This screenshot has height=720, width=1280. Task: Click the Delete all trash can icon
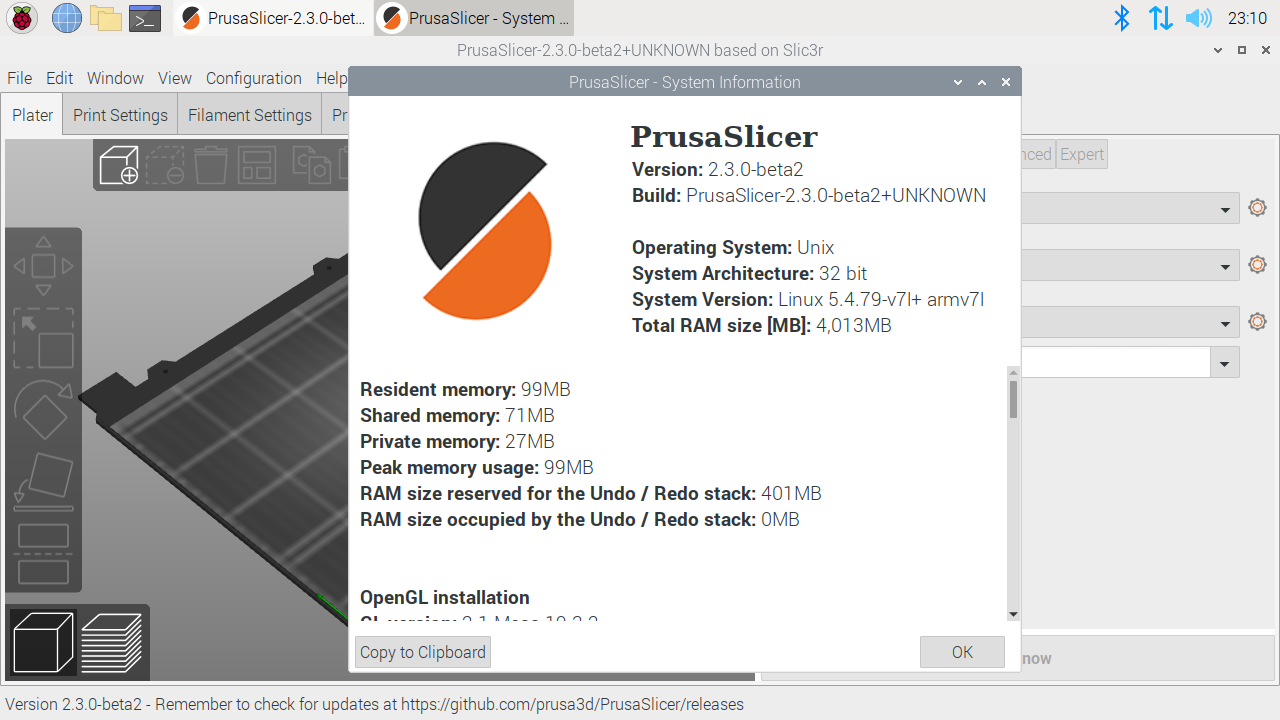211,165
